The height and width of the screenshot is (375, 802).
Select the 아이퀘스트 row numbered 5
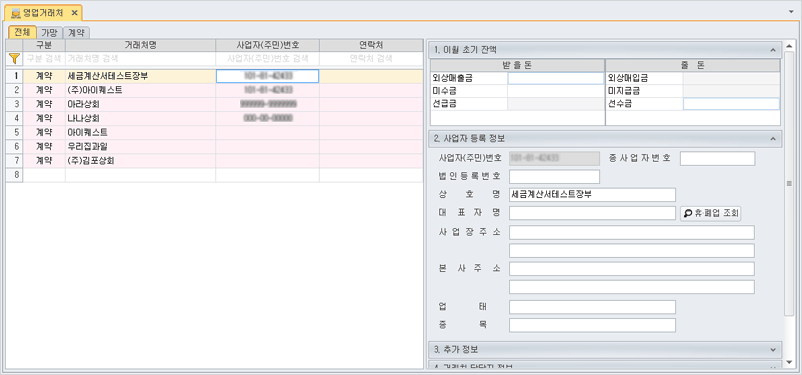pos(214,133)
